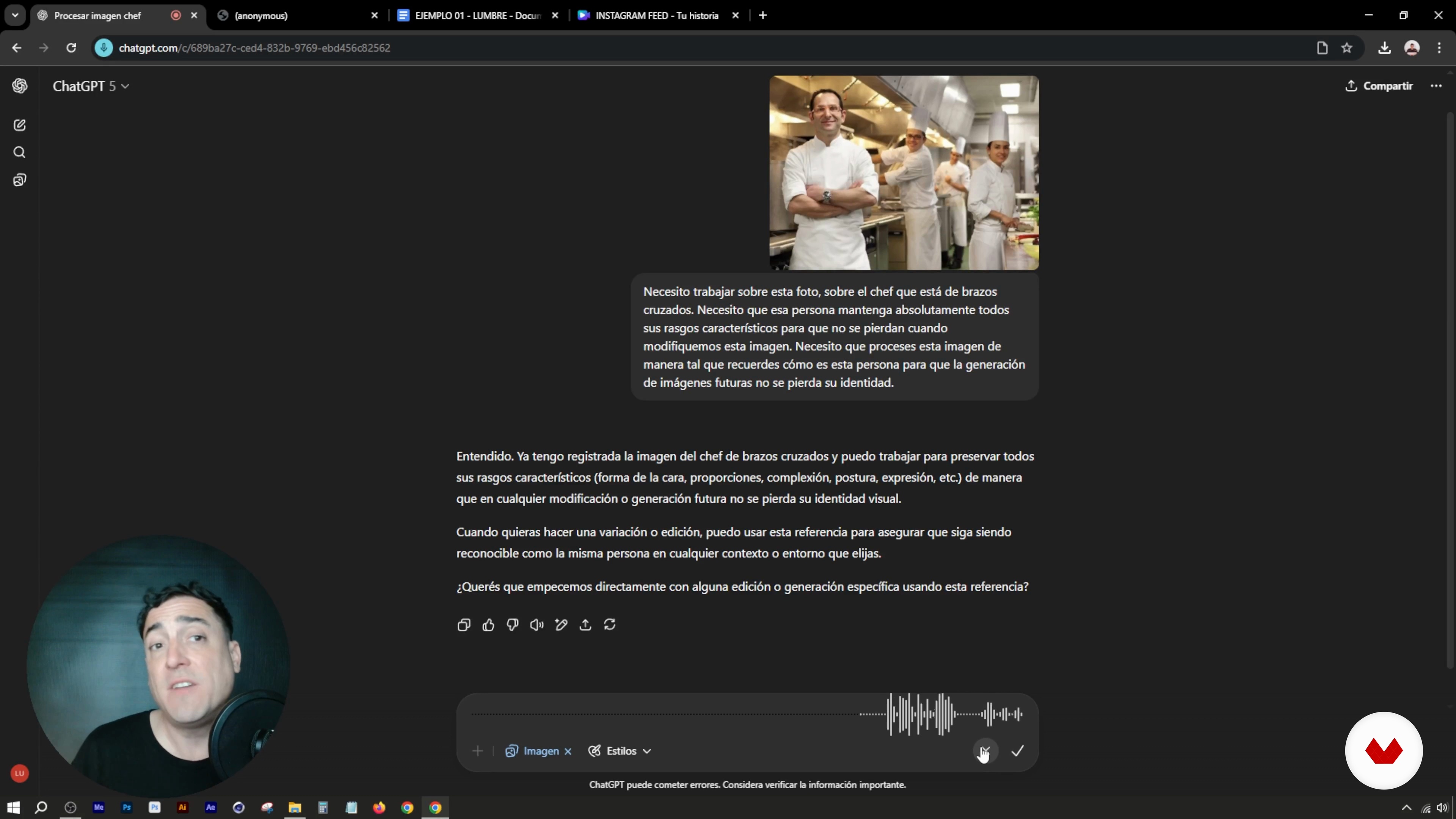Click the user message about the chef photo

point(834,337)
